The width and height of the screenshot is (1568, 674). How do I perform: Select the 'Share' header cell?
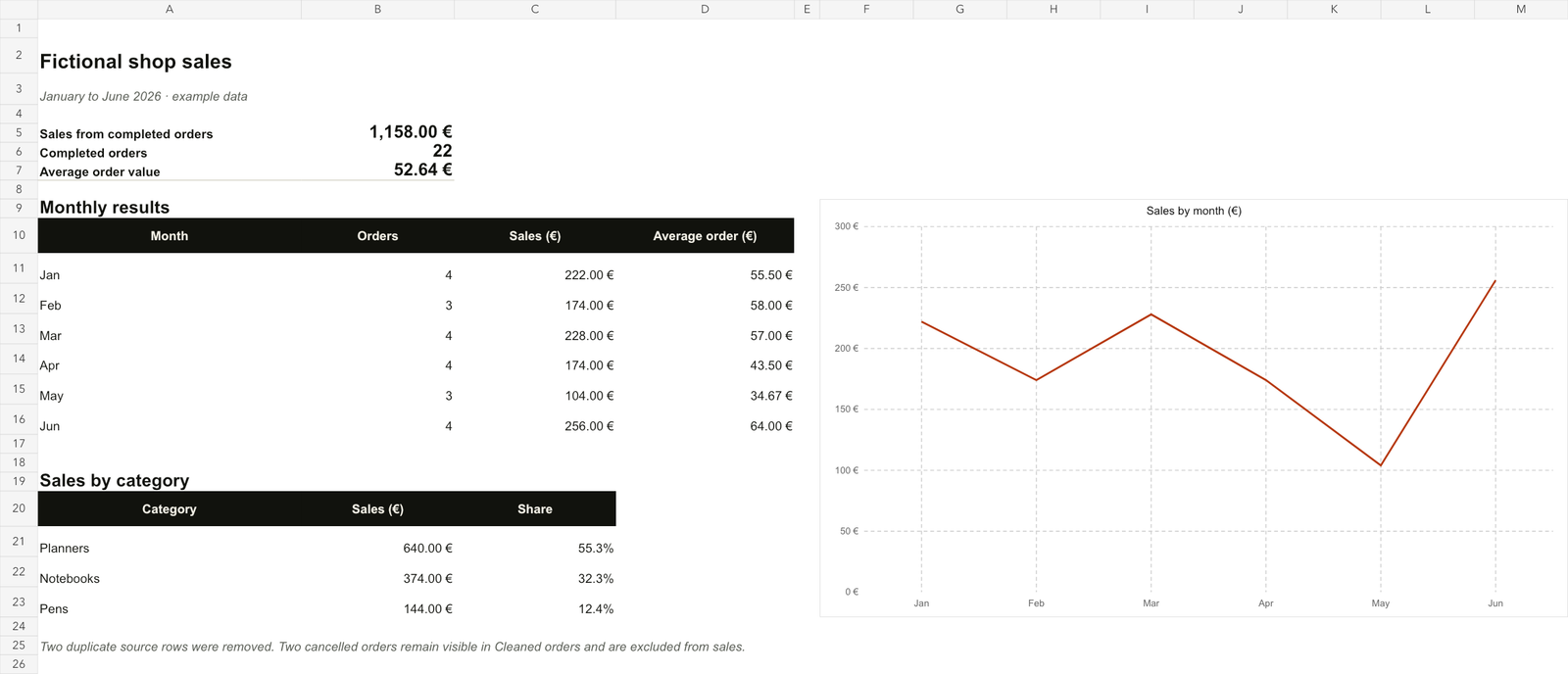(x=535, y=509)
